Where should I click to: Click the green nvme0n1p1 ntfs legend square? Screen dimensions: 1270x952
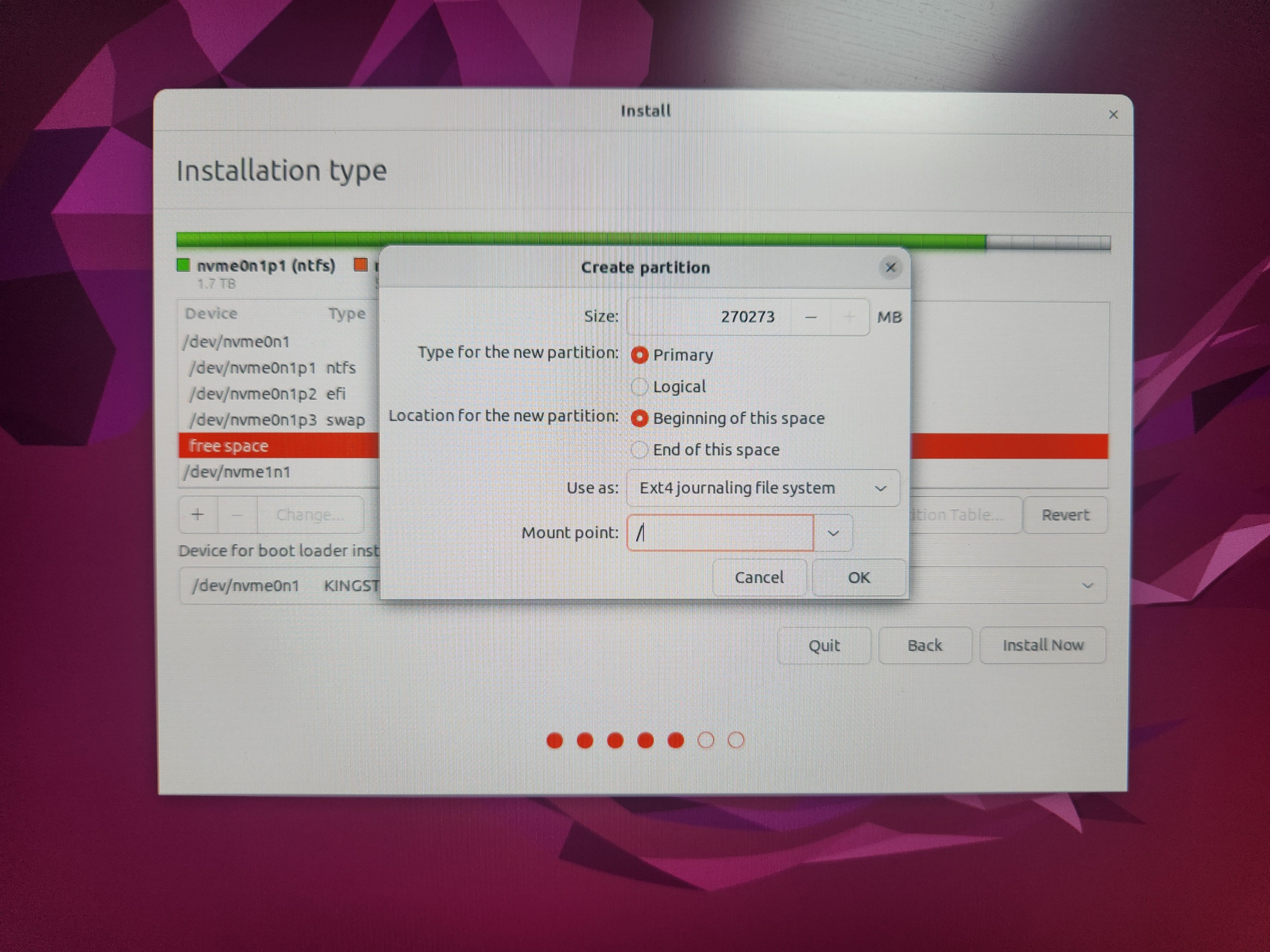(183, 265)
